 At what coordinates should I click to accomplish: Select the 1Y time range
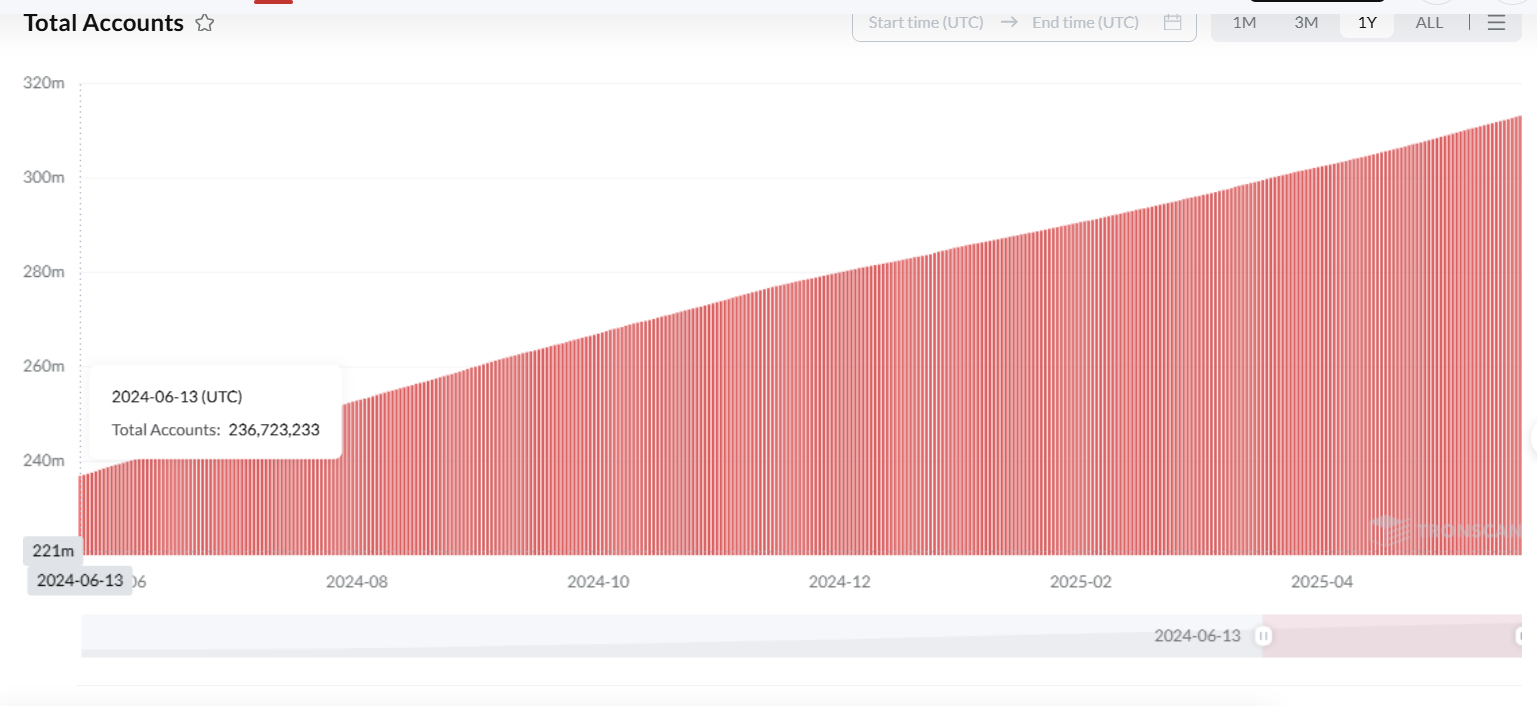(1367, 22)
